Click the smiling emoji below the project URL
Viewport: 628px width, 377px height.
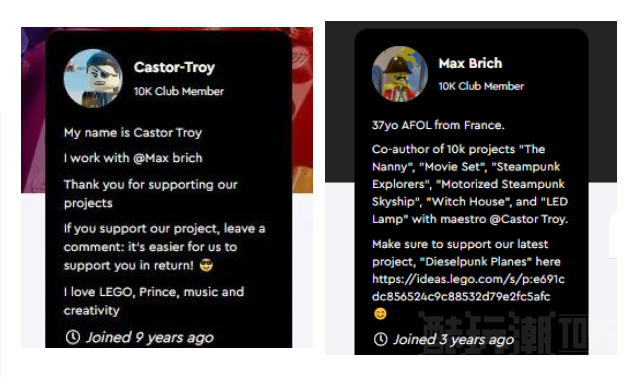(x=380, y=314)
